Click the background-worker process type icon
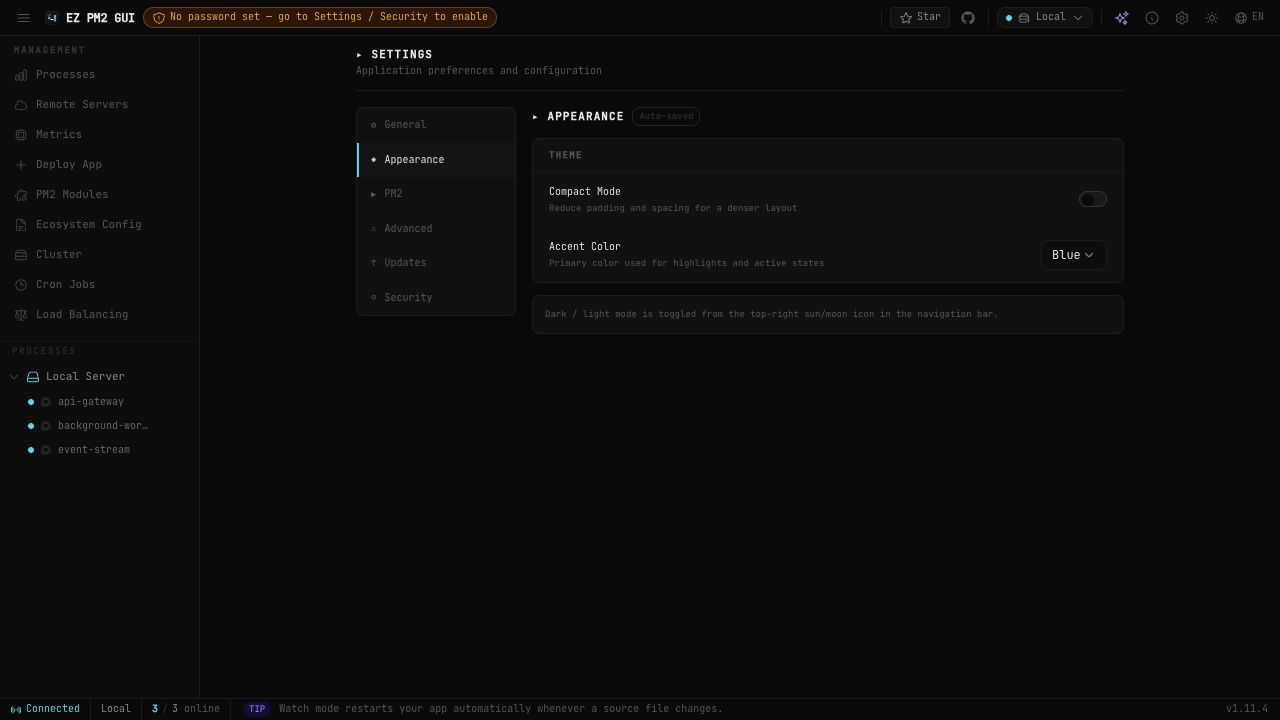Image resolution: width=1280 pixels, height=720 pixels. [x=46, y=426]
